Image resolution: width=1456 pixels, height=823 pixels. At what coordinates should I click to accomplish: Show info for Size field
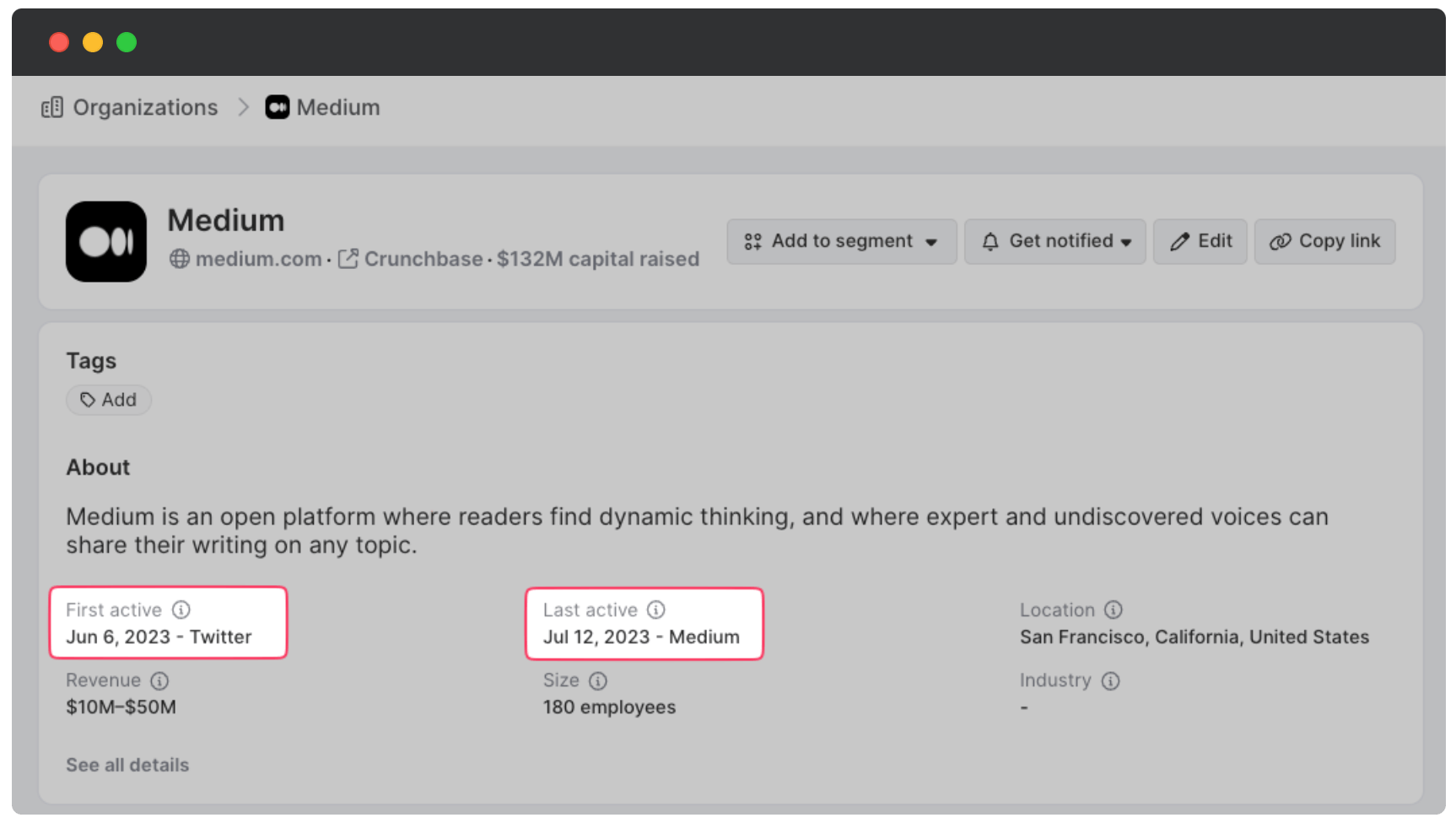[x=598, y=680]
